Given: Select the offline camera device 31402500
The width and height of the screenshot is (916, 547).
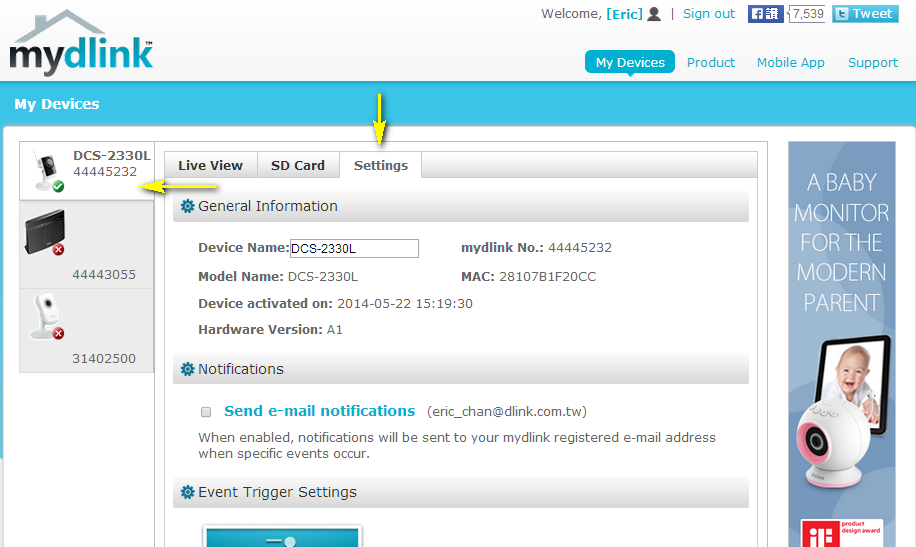Looking at the screenshot, I should pos(87,330).
